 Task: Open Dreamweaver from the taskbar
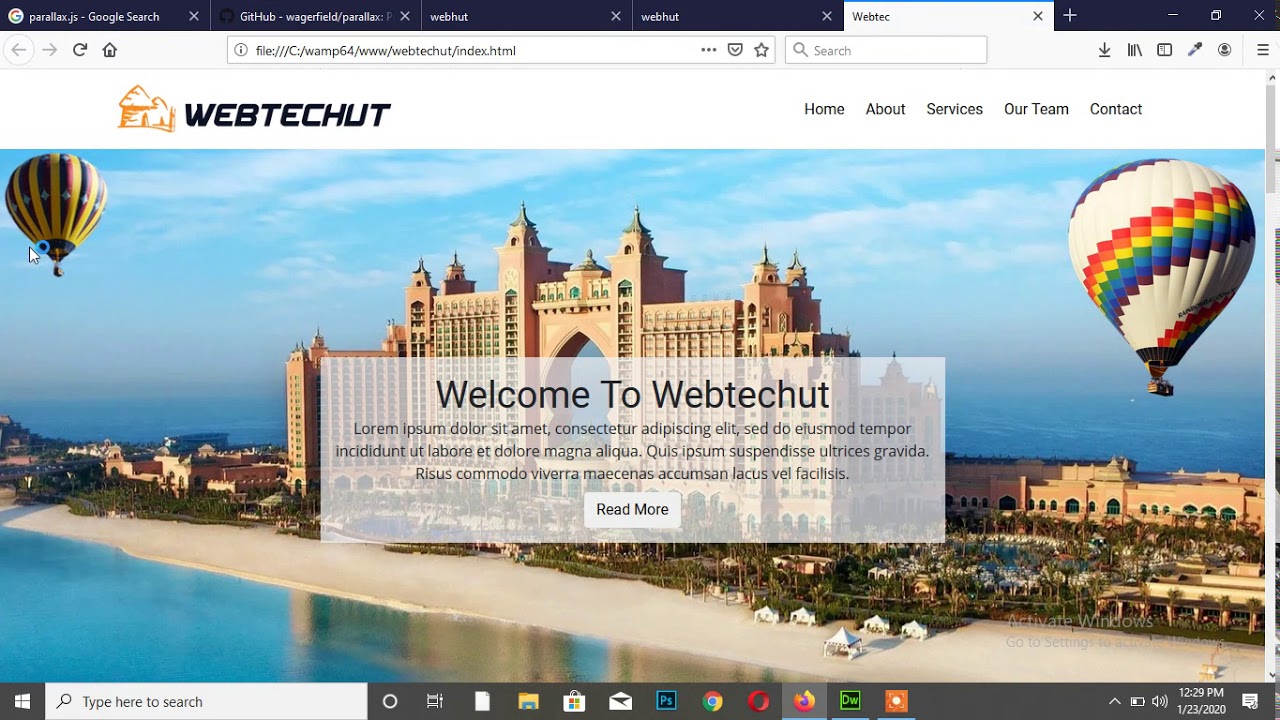pyautogui.click(x=850, y=701)
